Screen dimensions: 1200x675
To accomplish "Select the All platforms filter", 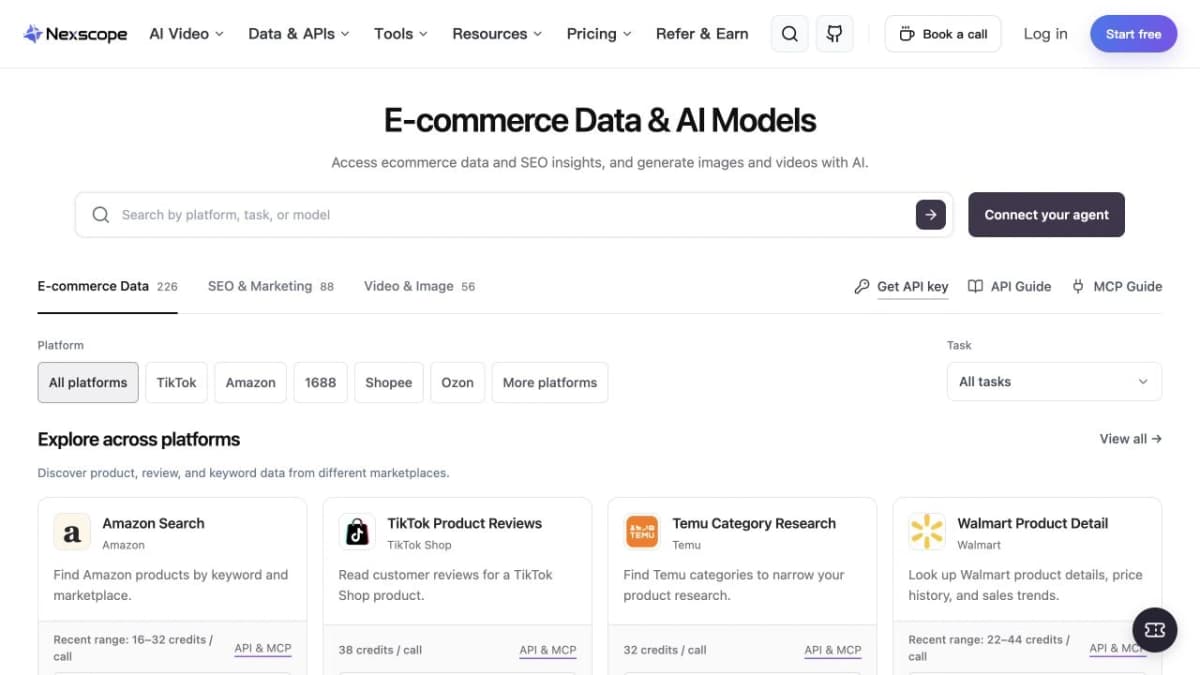I will (88, 382).
